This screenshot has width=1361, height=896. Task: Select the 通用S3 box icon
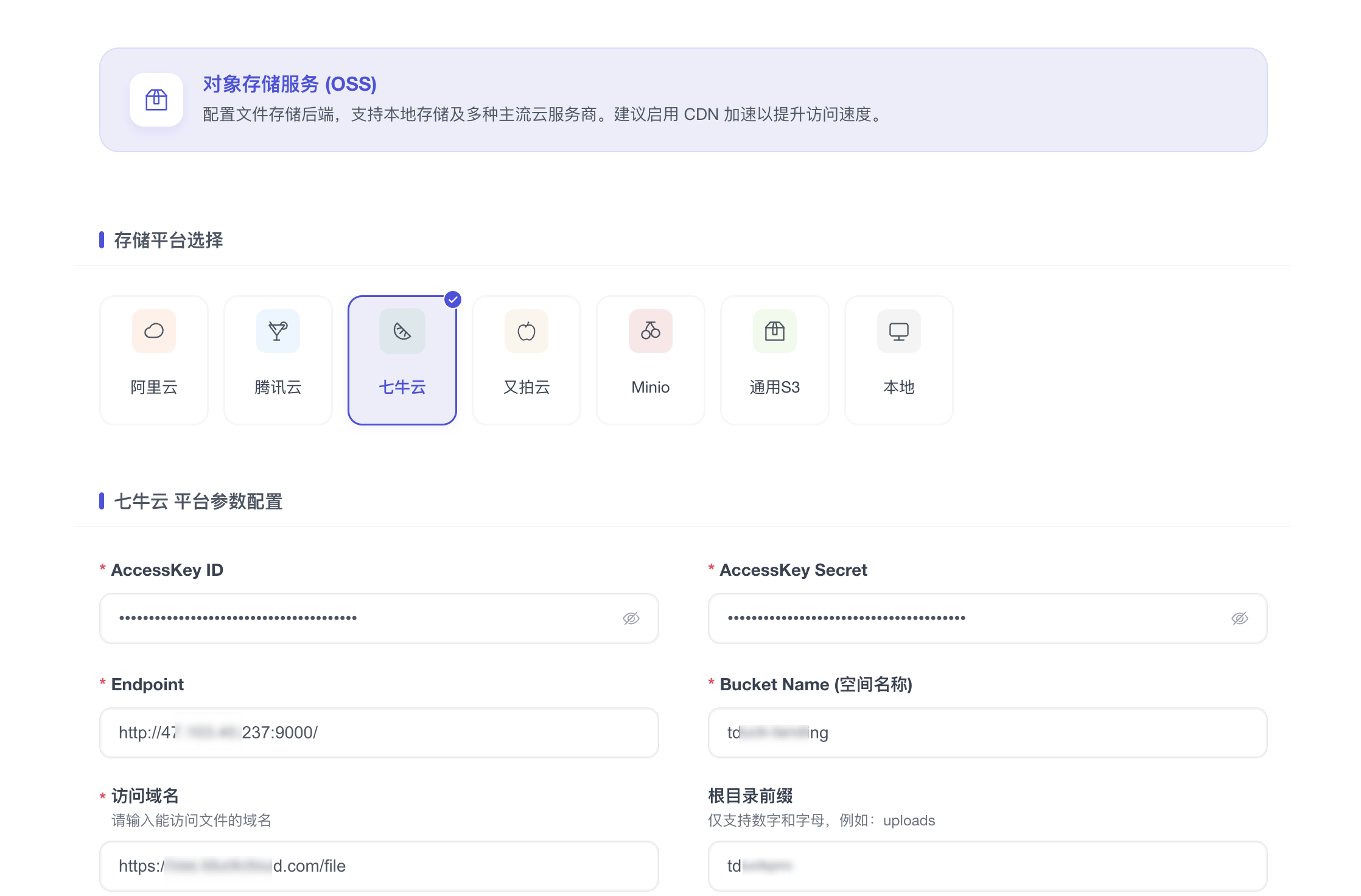(775, 331)
